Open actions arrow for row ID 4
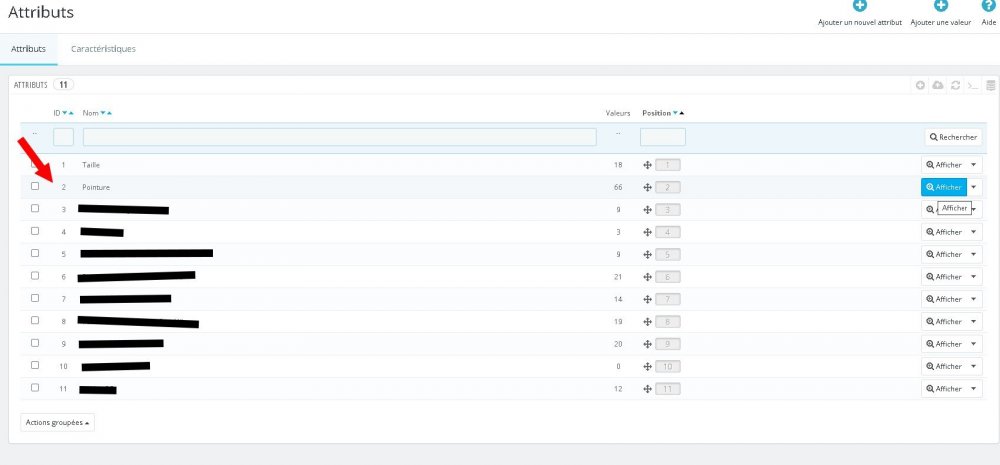 click(x=974, y=232)
